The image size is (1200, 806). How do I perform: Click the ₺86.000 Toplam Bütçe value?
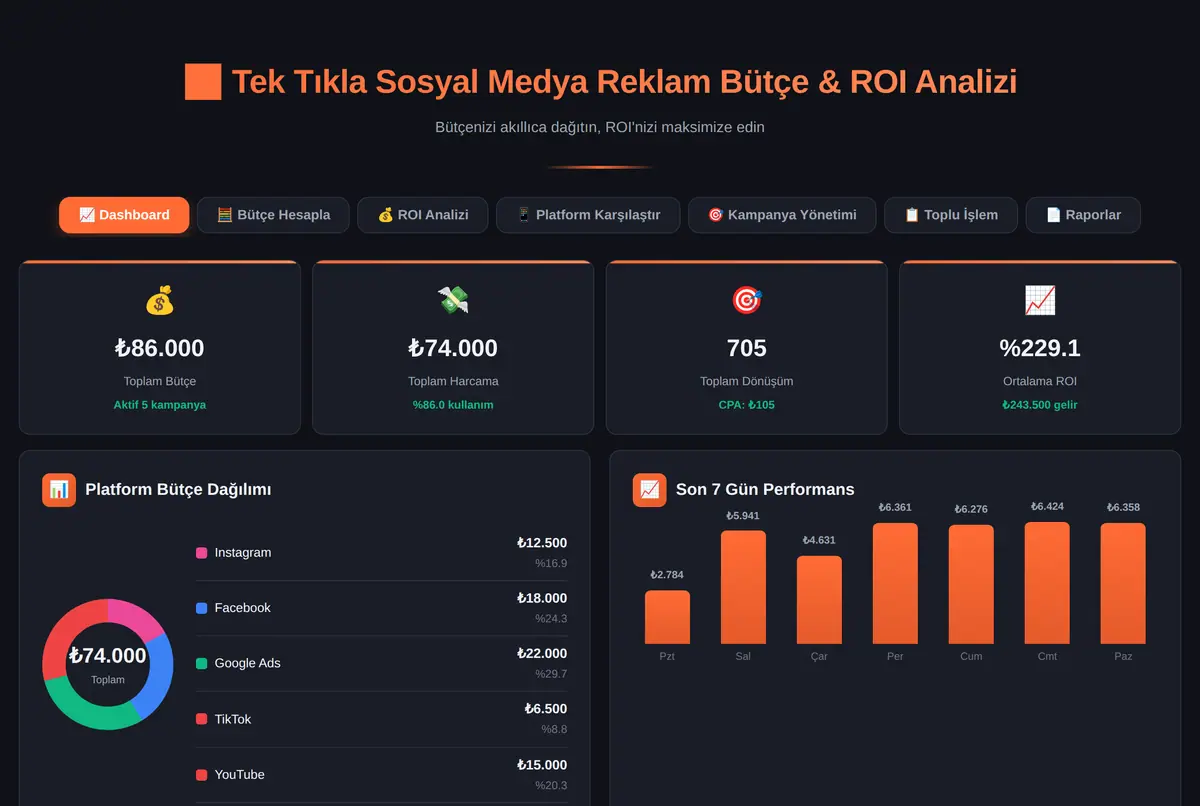pyautogui.click(x=160, y=348)
